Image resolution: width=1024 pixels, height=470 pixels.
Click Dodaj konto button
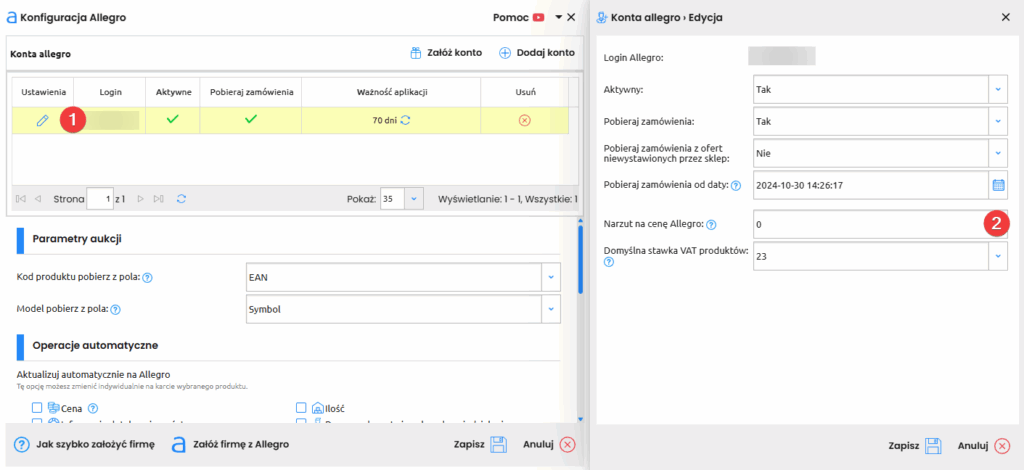(x=537, y=53)
